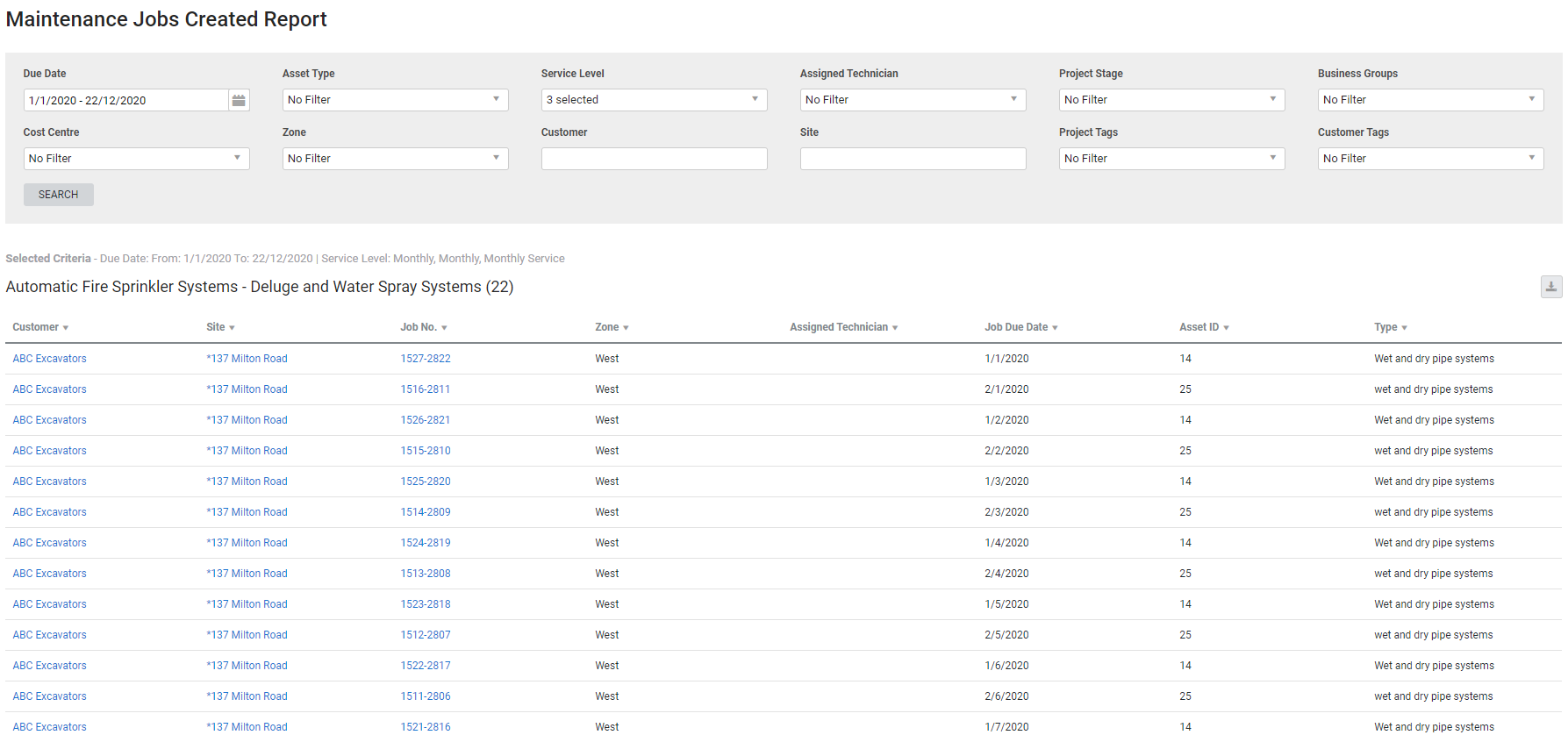This screenshot has width=1568, height=735.
Task: Open the Due Date calendar picker icon
Action: click(x=239, y=100)
